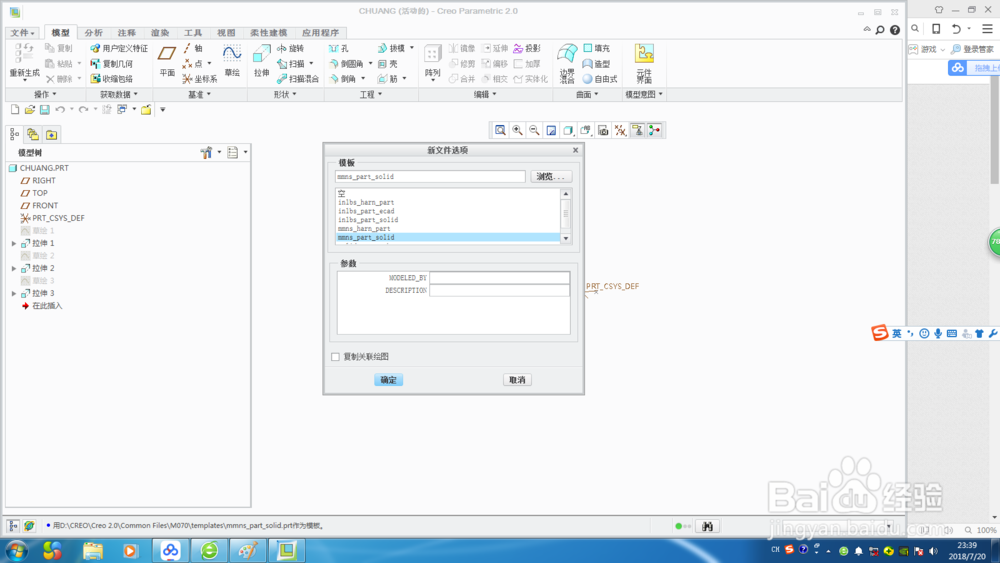Open the 元件界面 (Component Interface) tool
Image resolution: width=1000 pixels, height=563 pixels.
644,64
